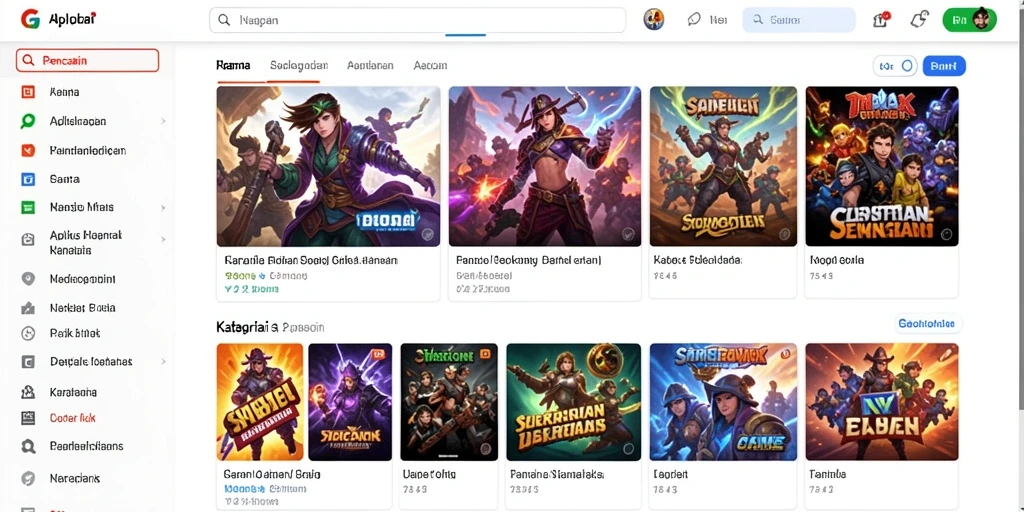Click the card title starting with Nopd
This screenshot has height=512, width=1024.
click(x=837, y=260)
